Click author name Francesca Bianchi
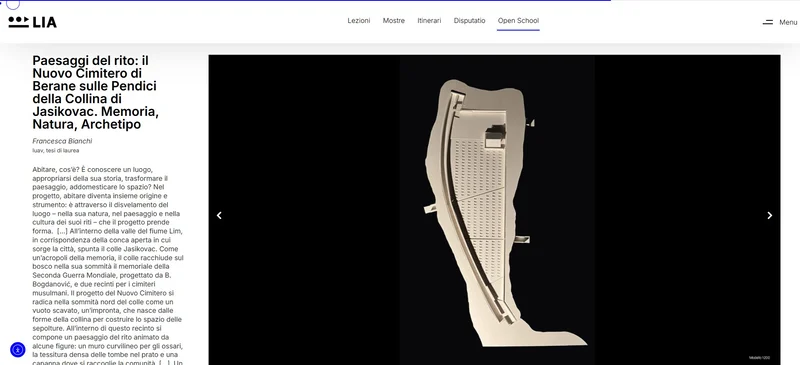Screen dimensions: 800x365 tap(62, 141)
